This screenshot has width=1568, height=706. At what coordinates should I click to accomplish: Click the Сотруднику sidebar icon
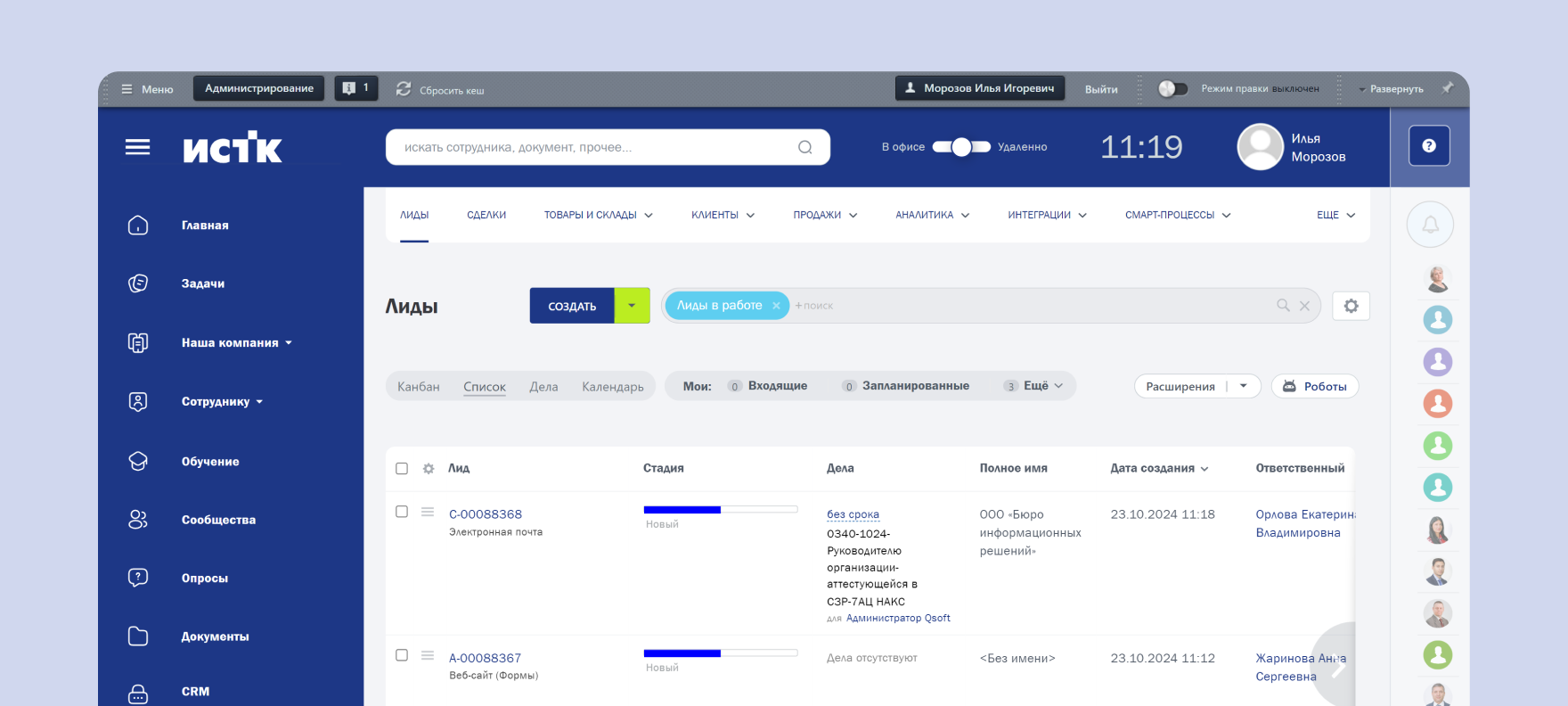138,402
